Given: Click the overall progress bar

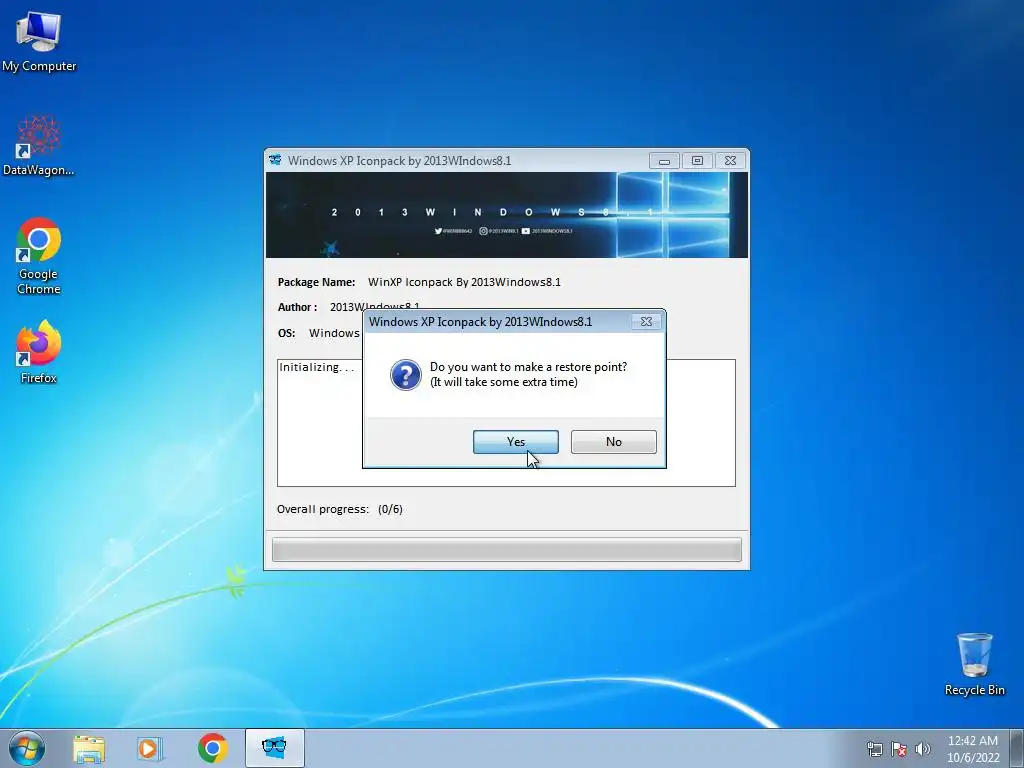Looking at the screenshot, I should (507, 549).
